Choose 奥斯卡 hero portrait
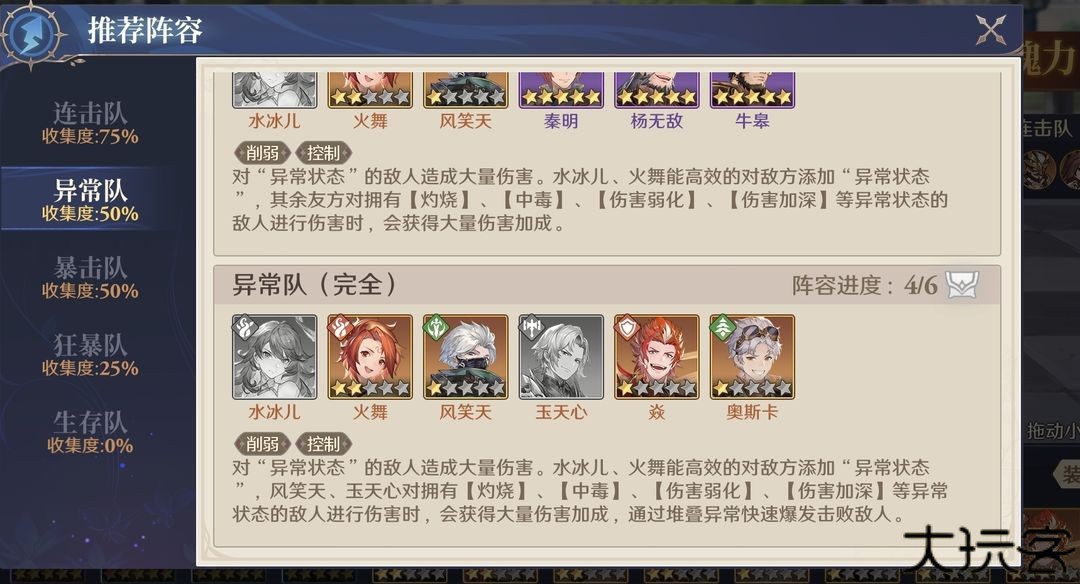This screenshot has height=584, width=1080. click(753, 357)
